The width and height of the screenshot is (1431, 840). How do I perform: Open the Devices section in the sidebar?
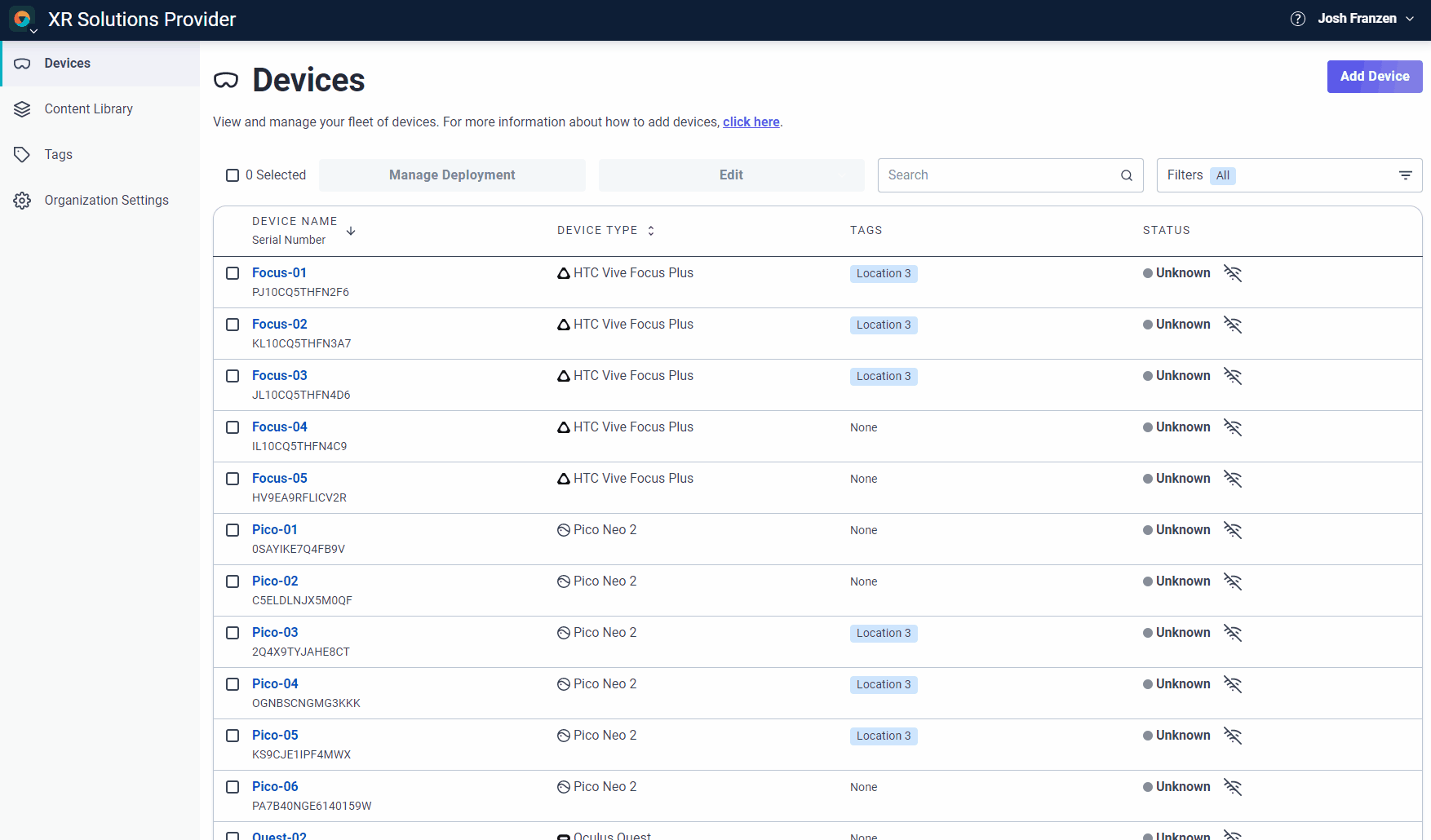click(x=67, y=63)
